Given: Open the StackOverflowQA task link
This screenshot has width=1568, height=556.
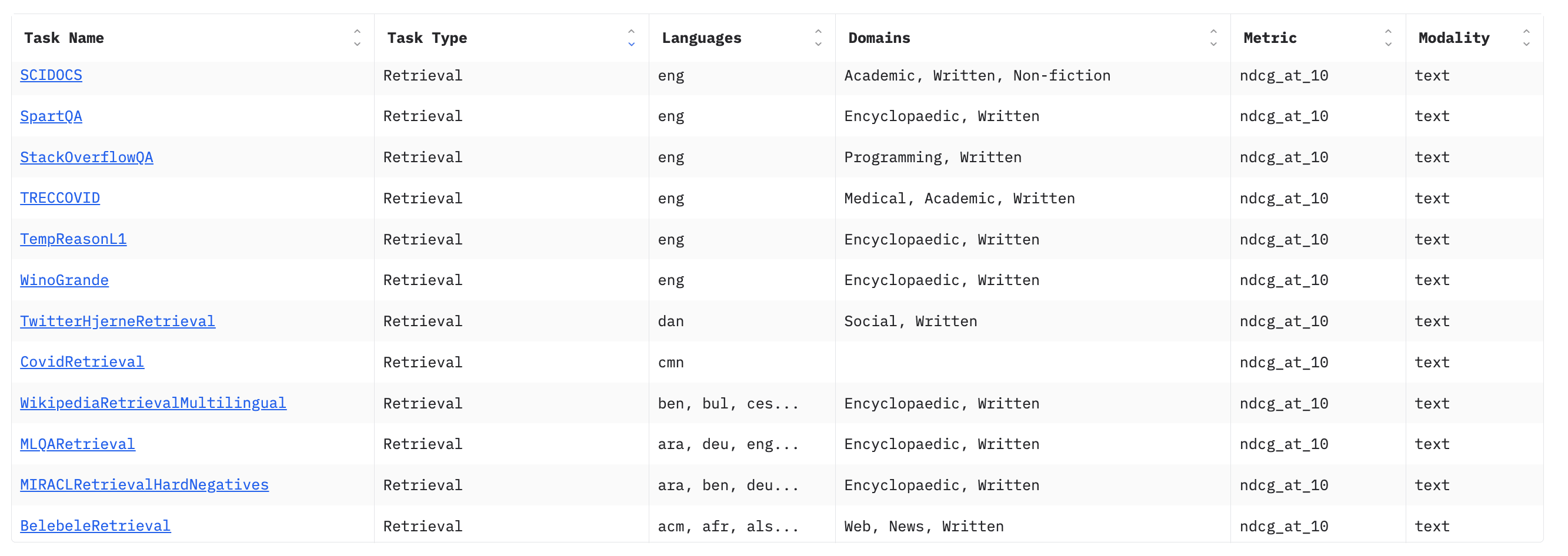Looking at the screenshot, I should (x=86, y=158).
